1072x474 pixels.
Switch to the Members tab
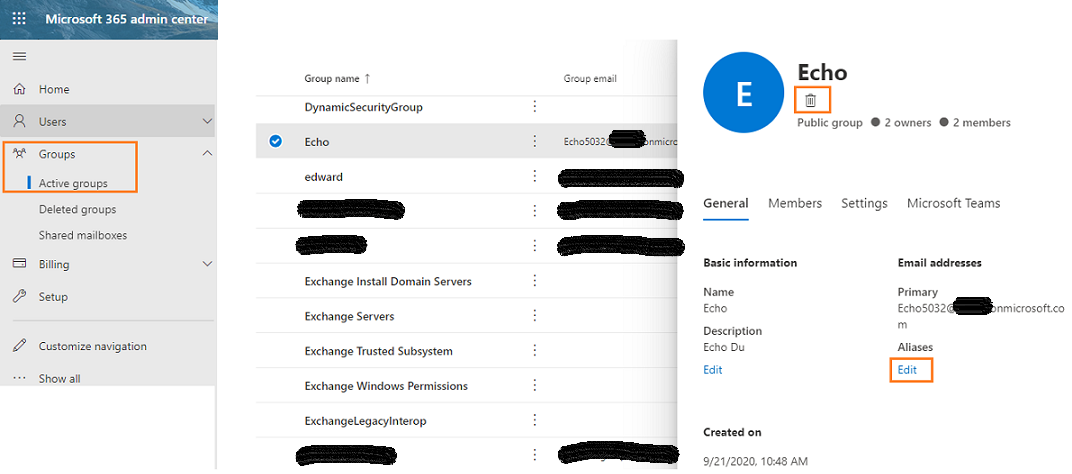click(794, 203)
